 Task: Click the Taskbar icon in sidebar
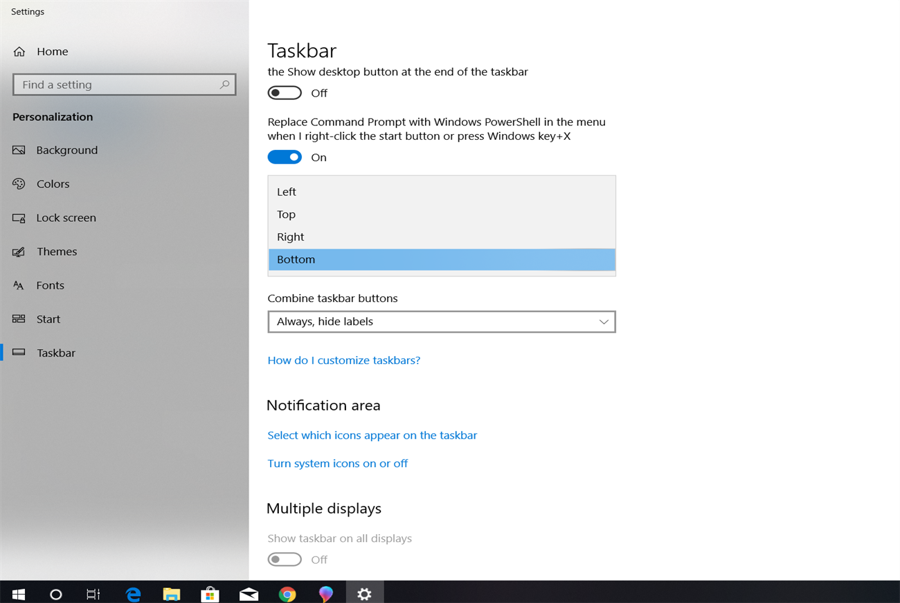[18, 352]
